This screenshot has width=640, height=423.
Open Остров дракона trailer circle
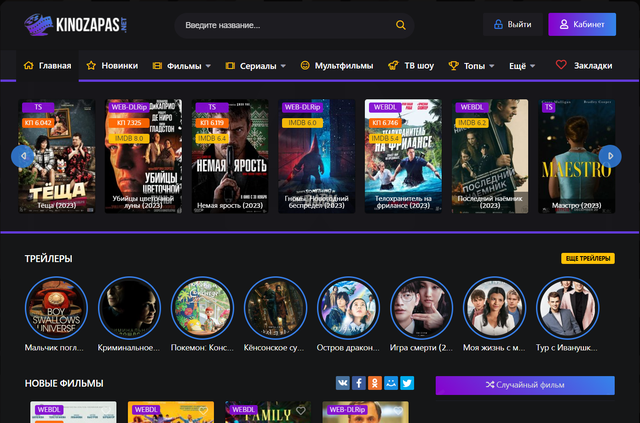(349, 308)
